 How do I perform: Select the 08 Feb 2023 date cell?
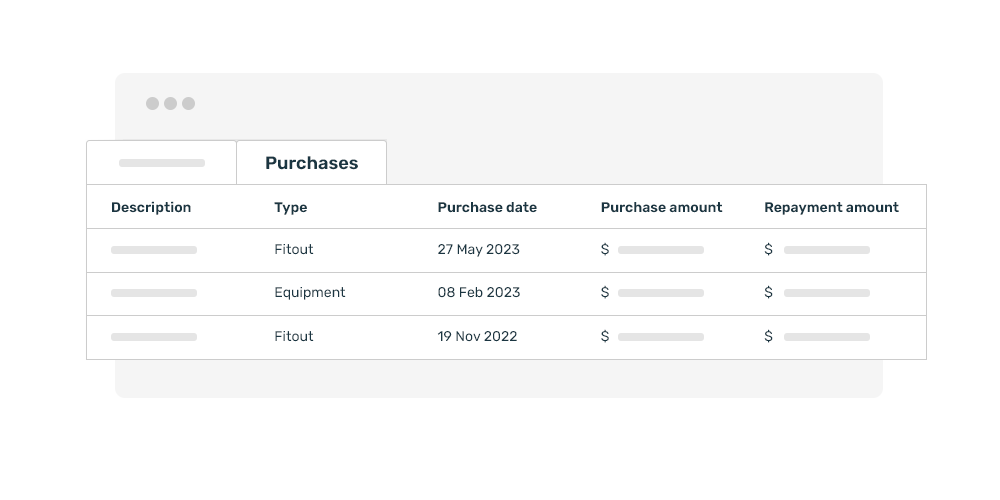pyautogui.click(x=479, y=292)
